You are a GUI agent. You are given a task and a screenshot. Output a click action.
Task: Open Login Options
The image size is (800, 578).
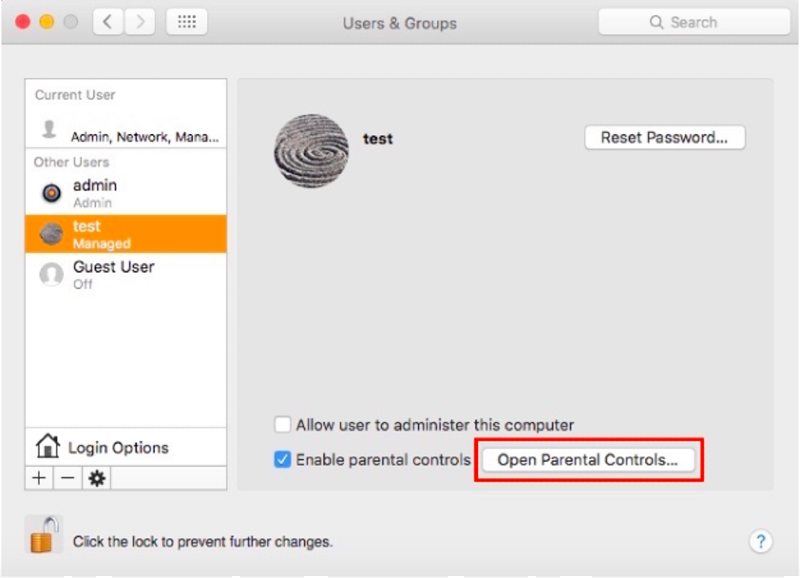click(126, 447)
